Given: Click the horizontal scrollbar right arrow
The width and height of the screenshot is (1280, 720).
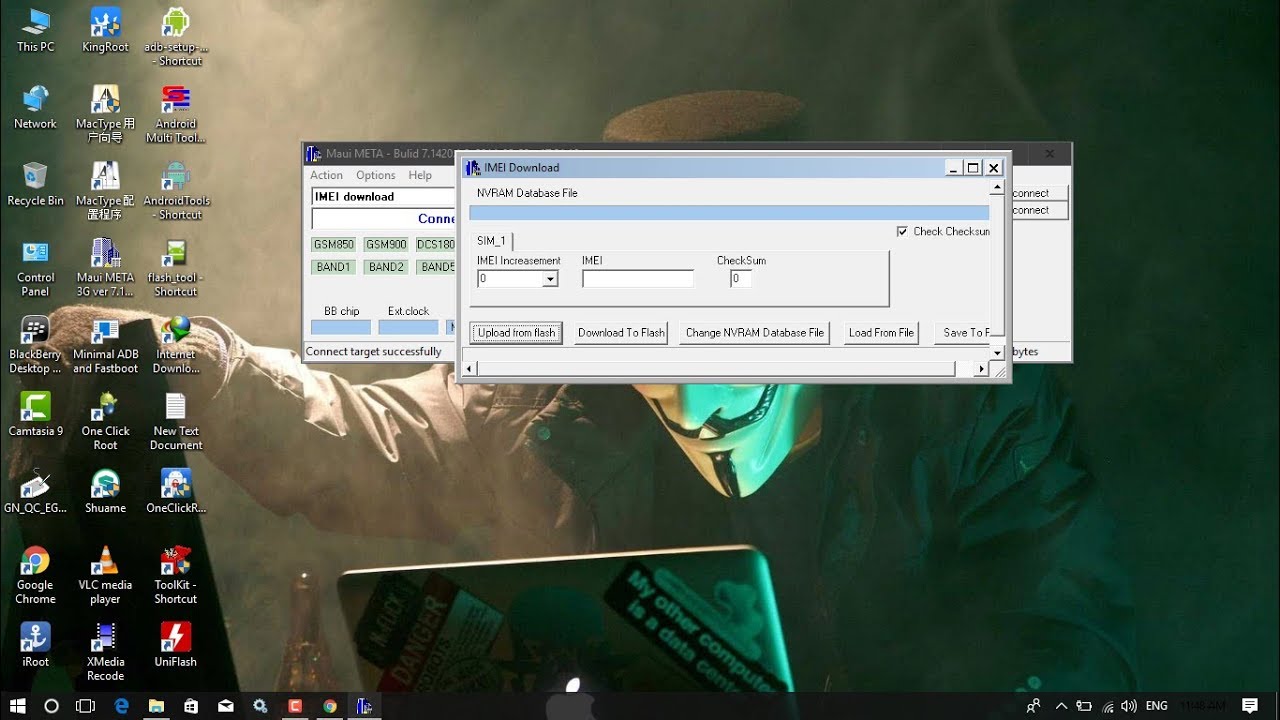Looking at the screenshot, I should tap(982, 369).
